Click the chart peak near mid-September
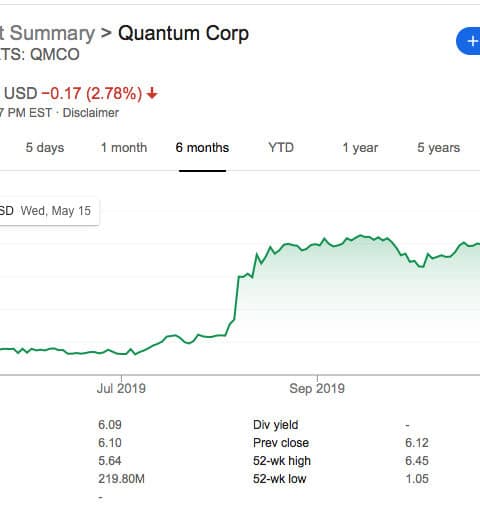This screenshot has width=480, height=508. (x=361, y=236)
